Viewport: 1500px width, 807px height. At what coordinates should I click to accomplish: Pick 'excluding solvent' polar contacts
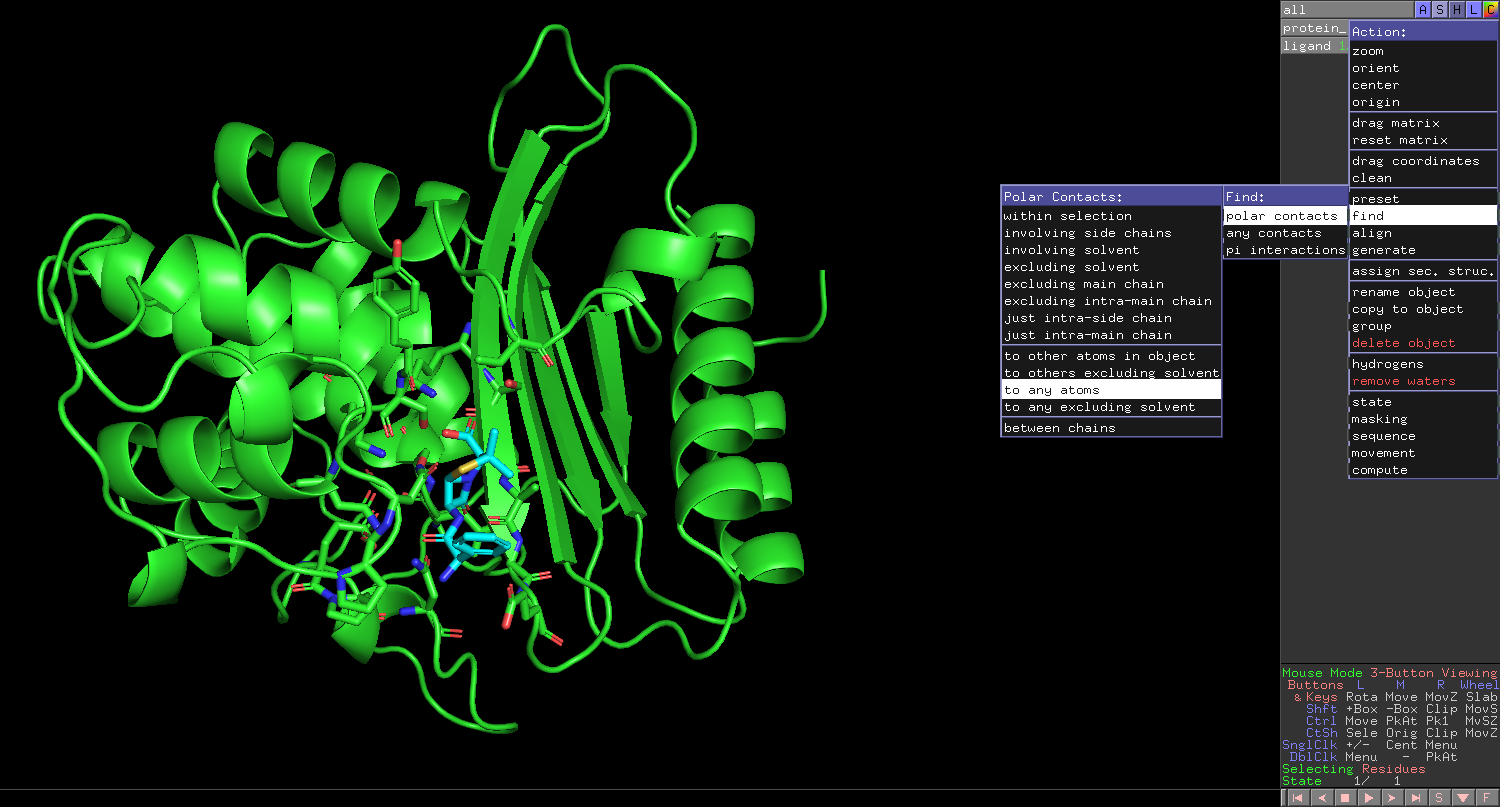[1112, 267]
